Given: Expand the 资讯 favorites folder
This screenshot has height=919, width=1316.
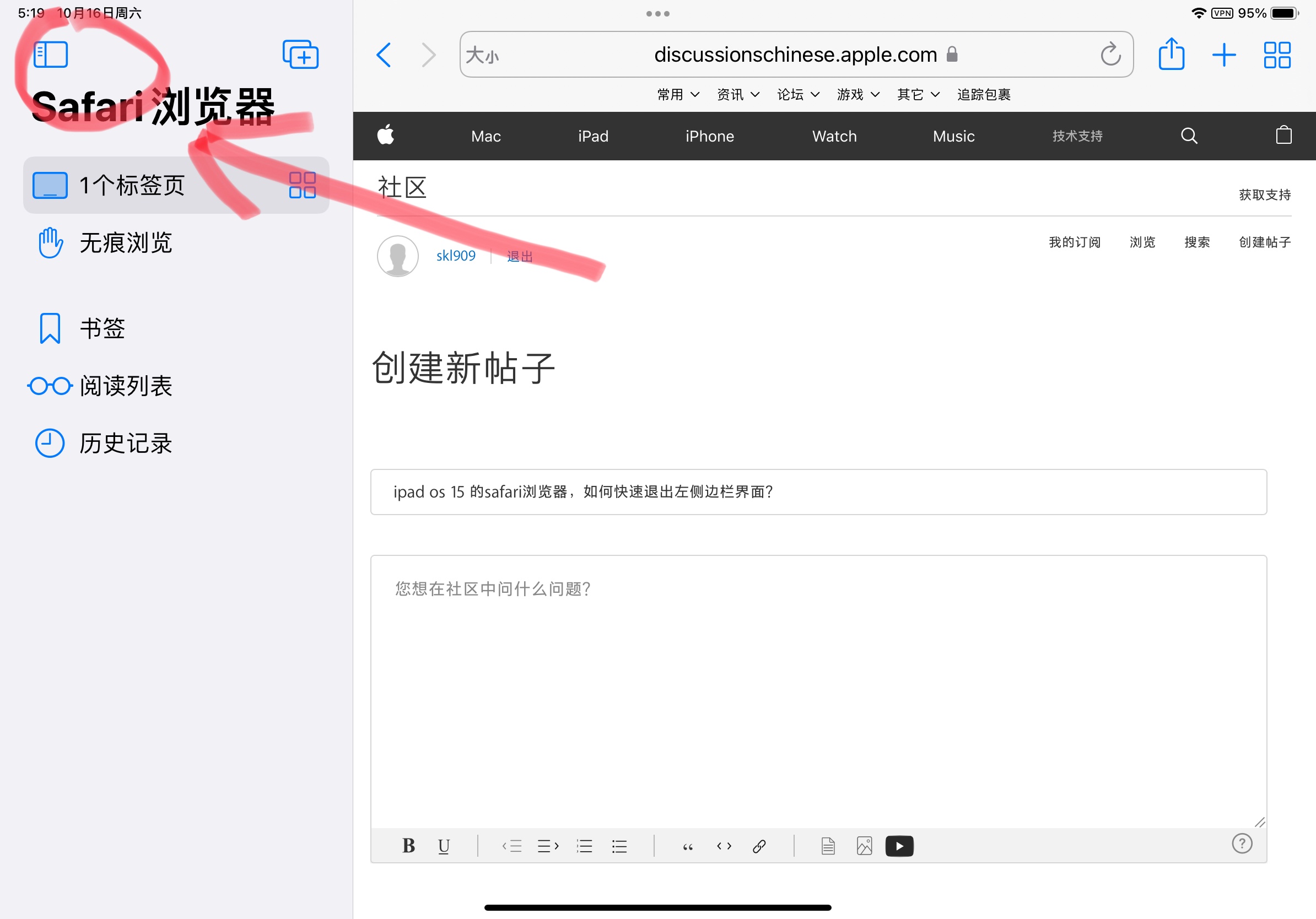Looking at the screenshot, I should (738, 95).
